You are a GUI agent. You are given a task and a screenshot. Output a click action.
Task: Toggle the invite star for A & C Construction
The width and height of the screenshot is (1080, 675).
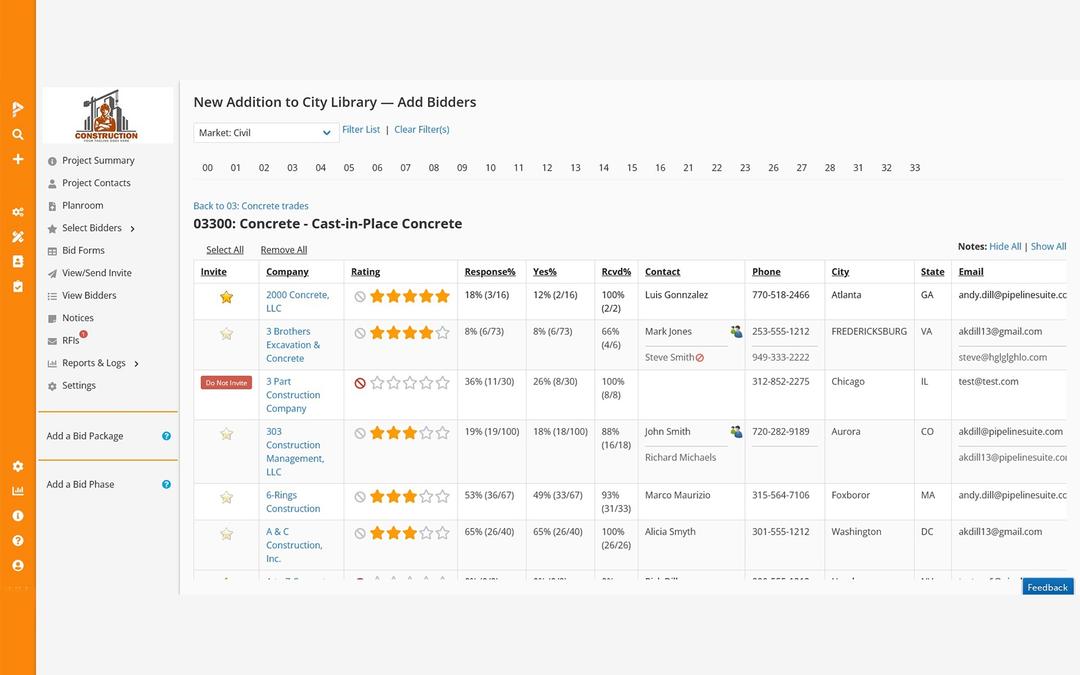(226, 534)
